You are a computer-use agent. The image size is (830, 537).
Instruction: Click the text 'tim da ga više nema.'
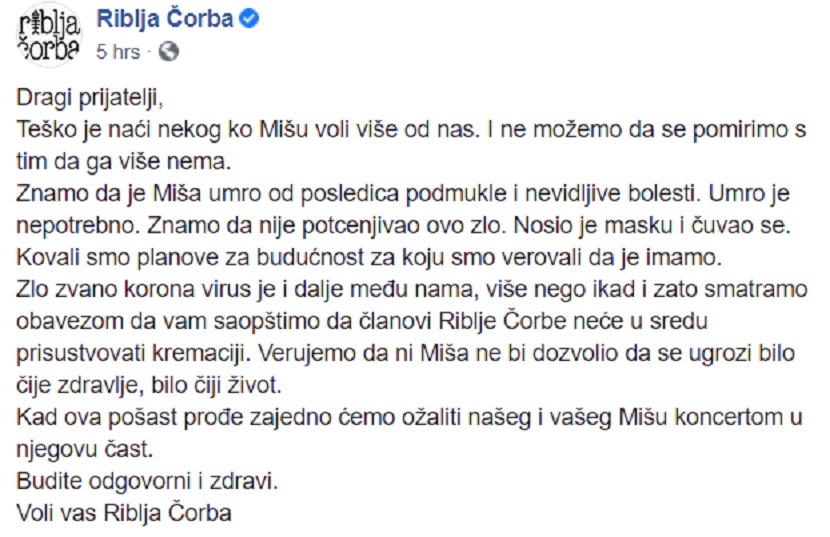pyautogui.click(x=124, y=162)
